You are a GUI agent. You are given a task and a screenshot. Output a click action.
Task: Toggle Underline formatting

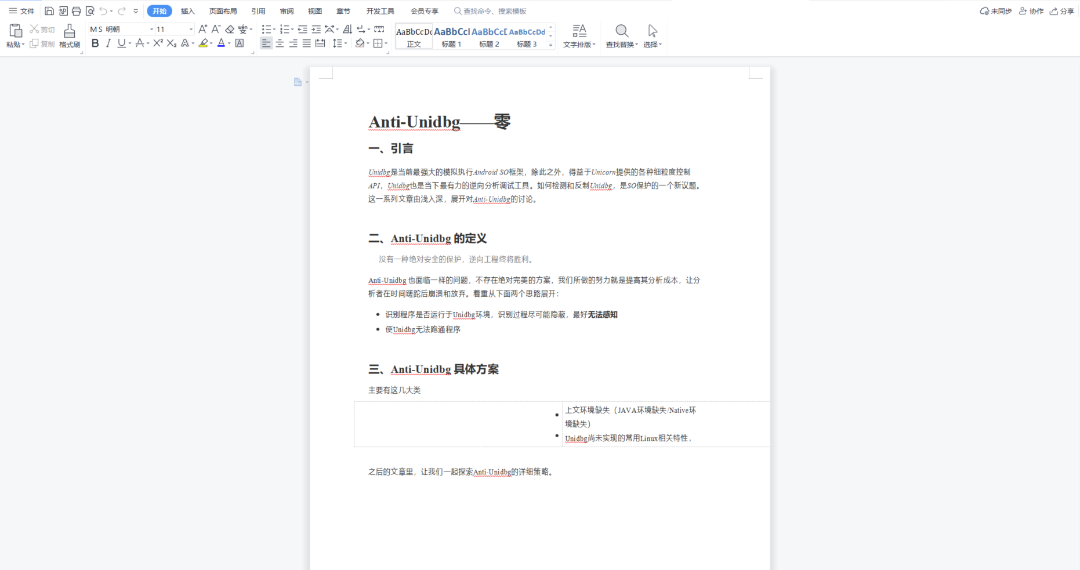click(x=121, y=43)
